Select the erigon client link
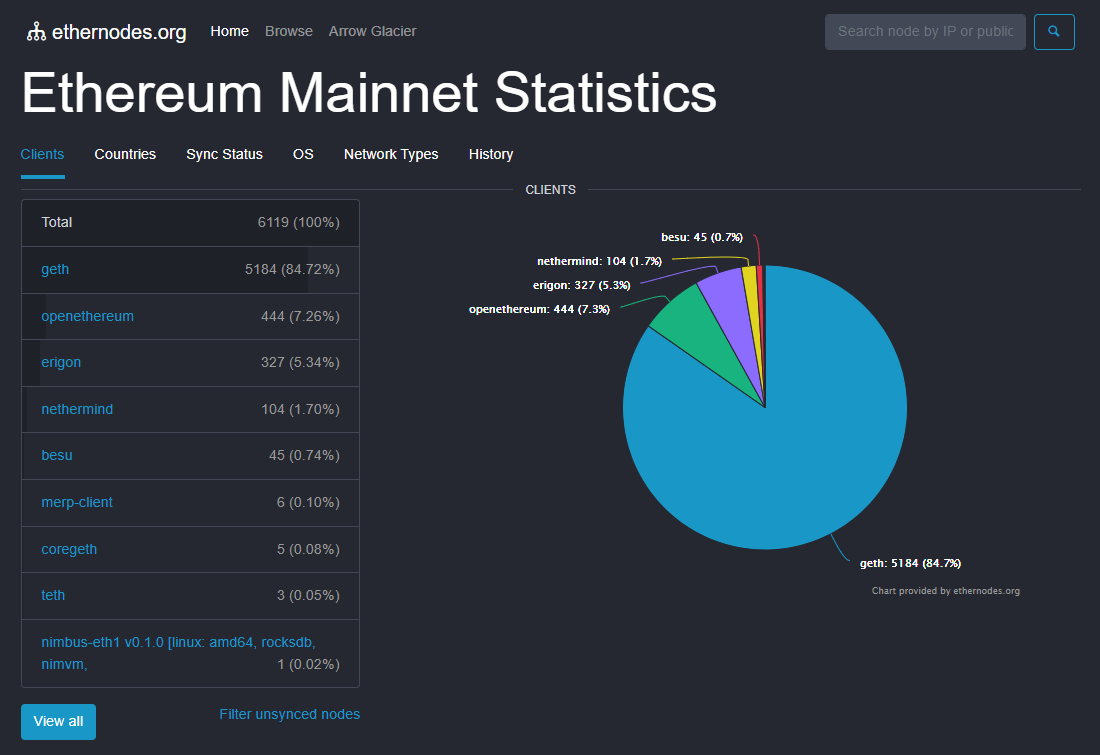The image size is (1100, 755). (61, 362)
